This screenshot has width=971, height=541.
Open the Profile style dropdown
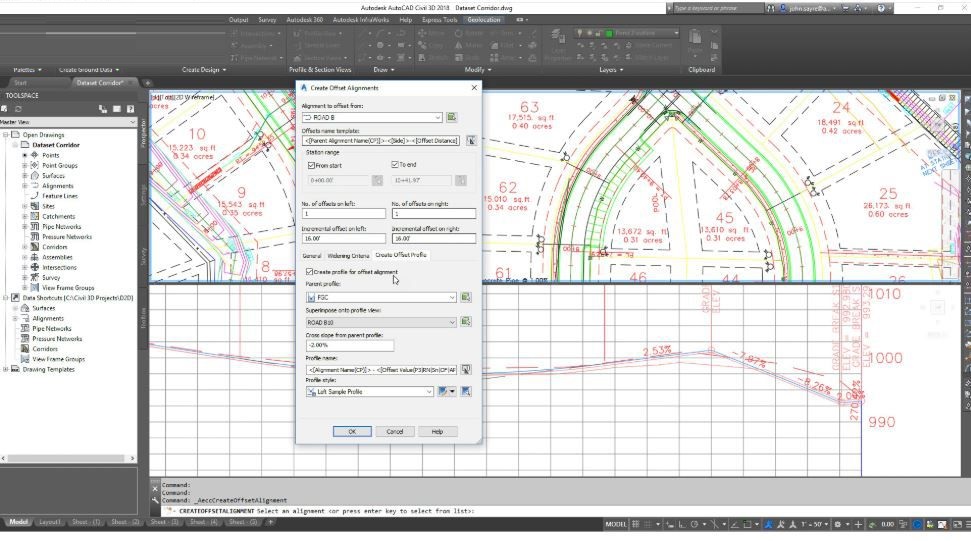[429, 391]
